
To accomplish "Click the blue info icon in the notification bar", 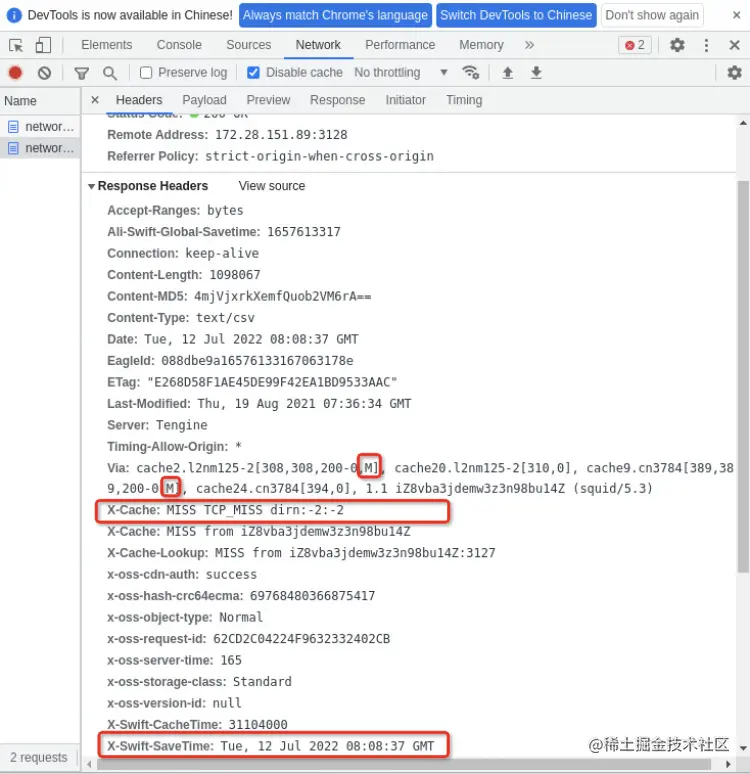I will pos(14,15).
